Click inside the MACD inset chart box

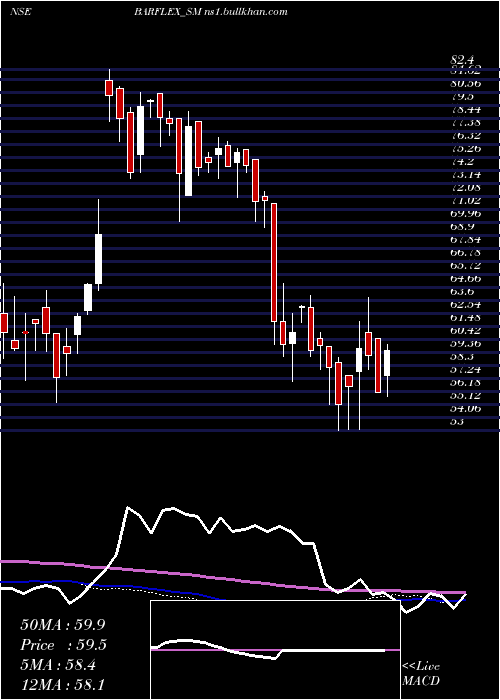(x=275, y=650)
